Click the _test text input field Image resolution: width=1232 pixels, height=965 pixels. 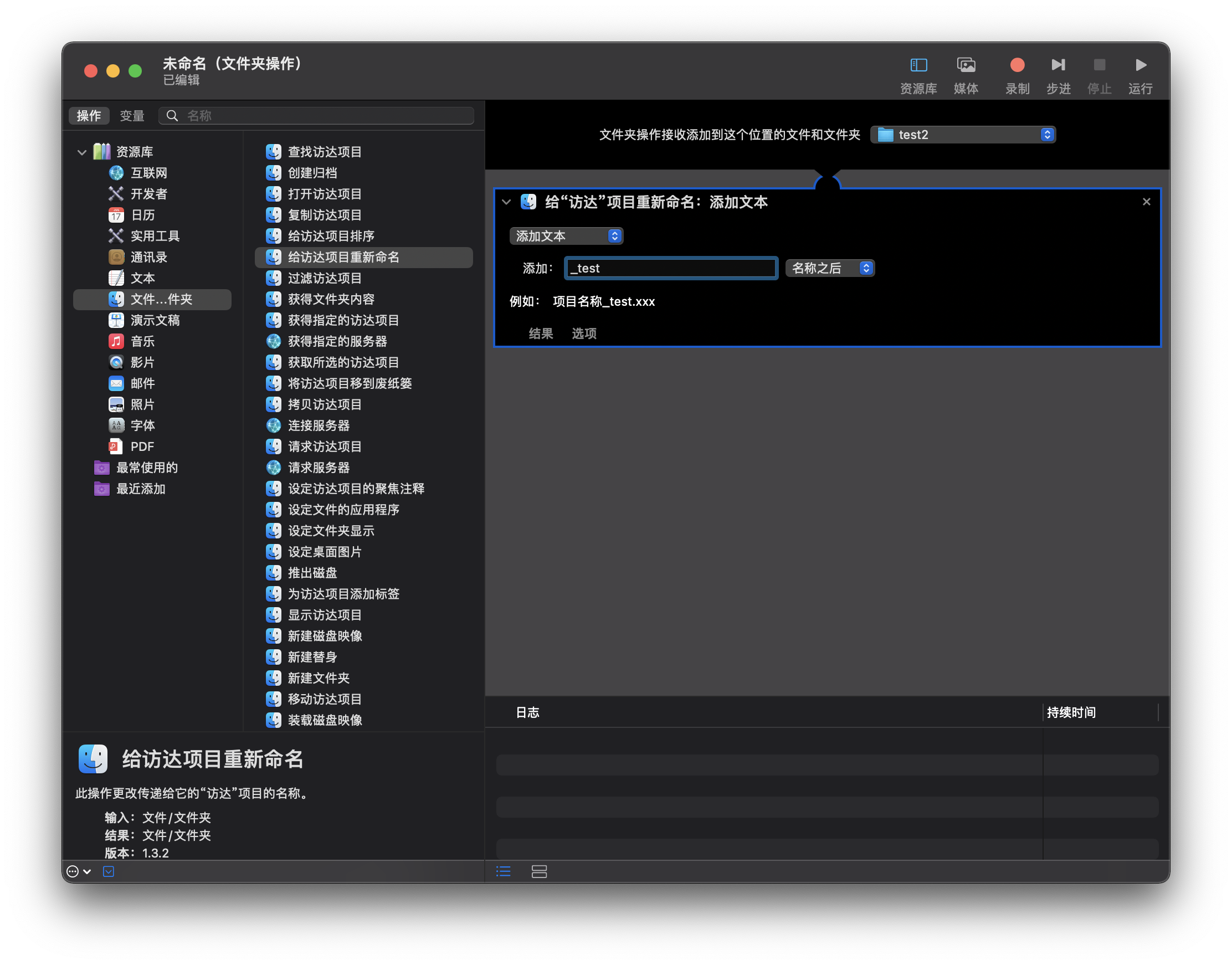point(670,268)
